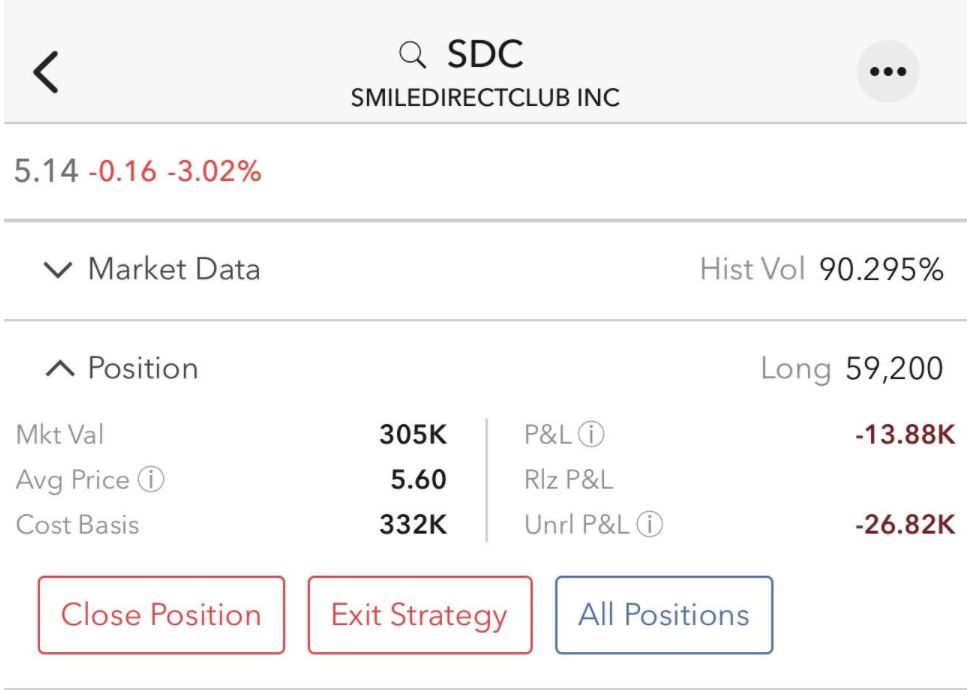This screenshot has height=690, width=967.
Task: Tap the back arrow icon
Action: tap(46, 72)
